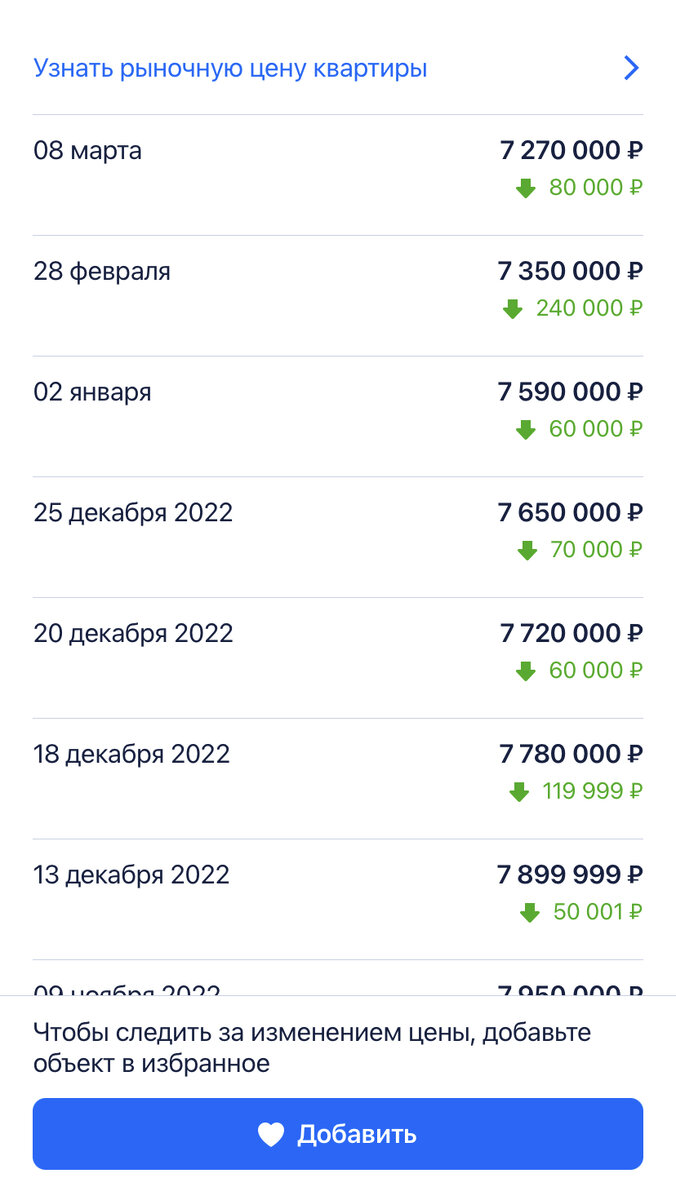Click green down arrow beside 80 000 ₽

point(526,188)
